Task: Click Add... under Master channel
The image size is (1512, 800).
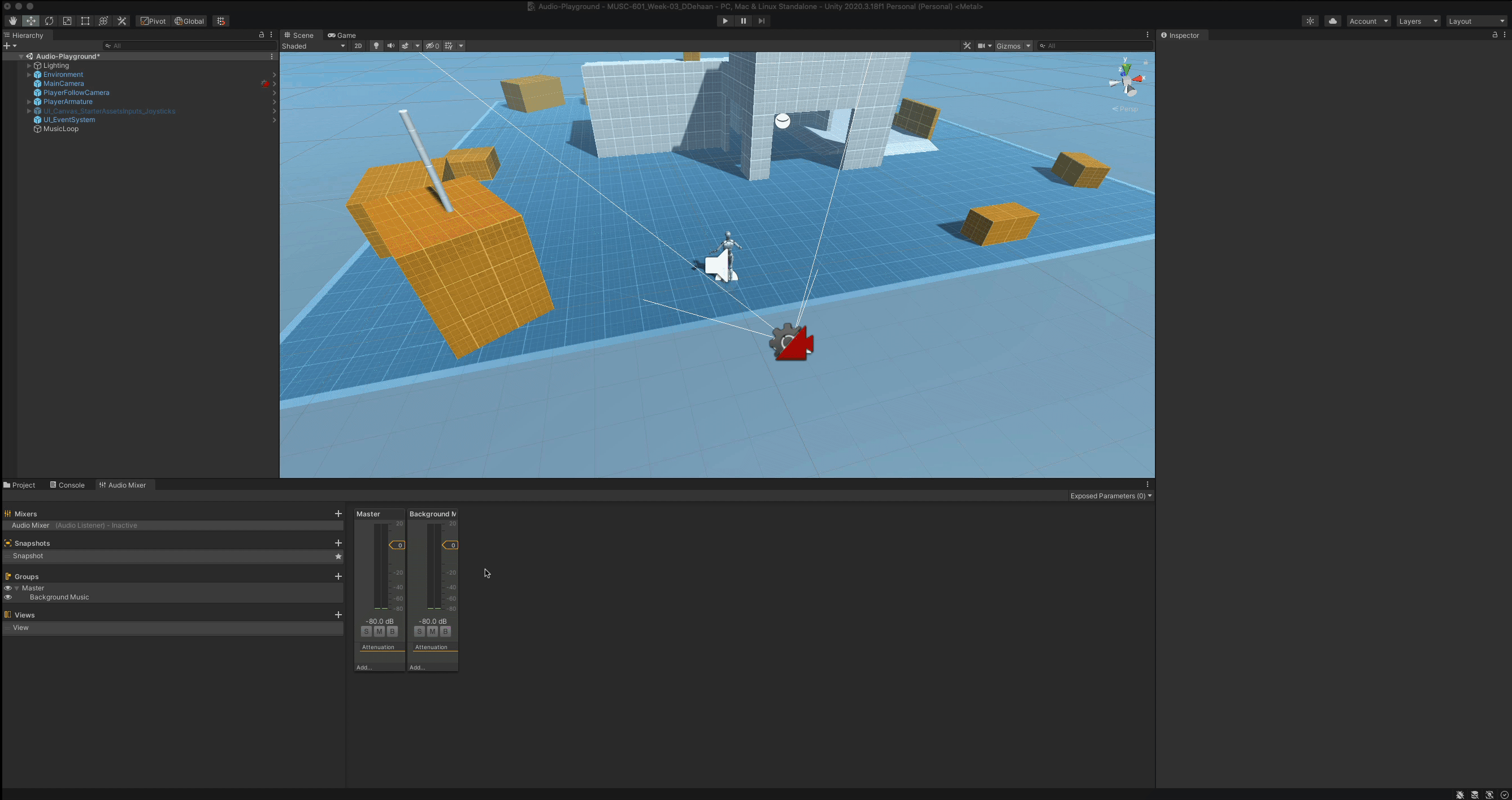Action: (364, 667)
